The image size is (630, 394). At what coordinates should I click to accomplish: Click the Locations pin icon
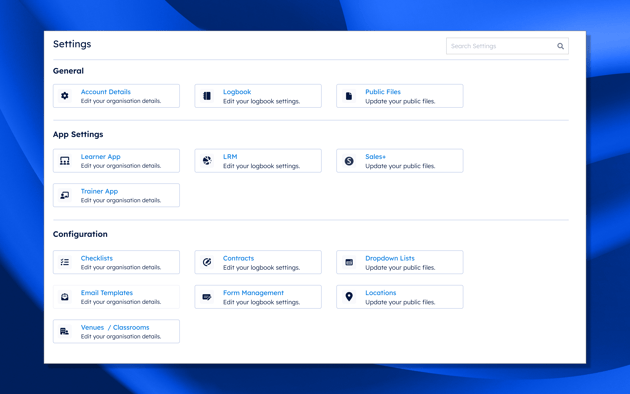pos(349,297)
